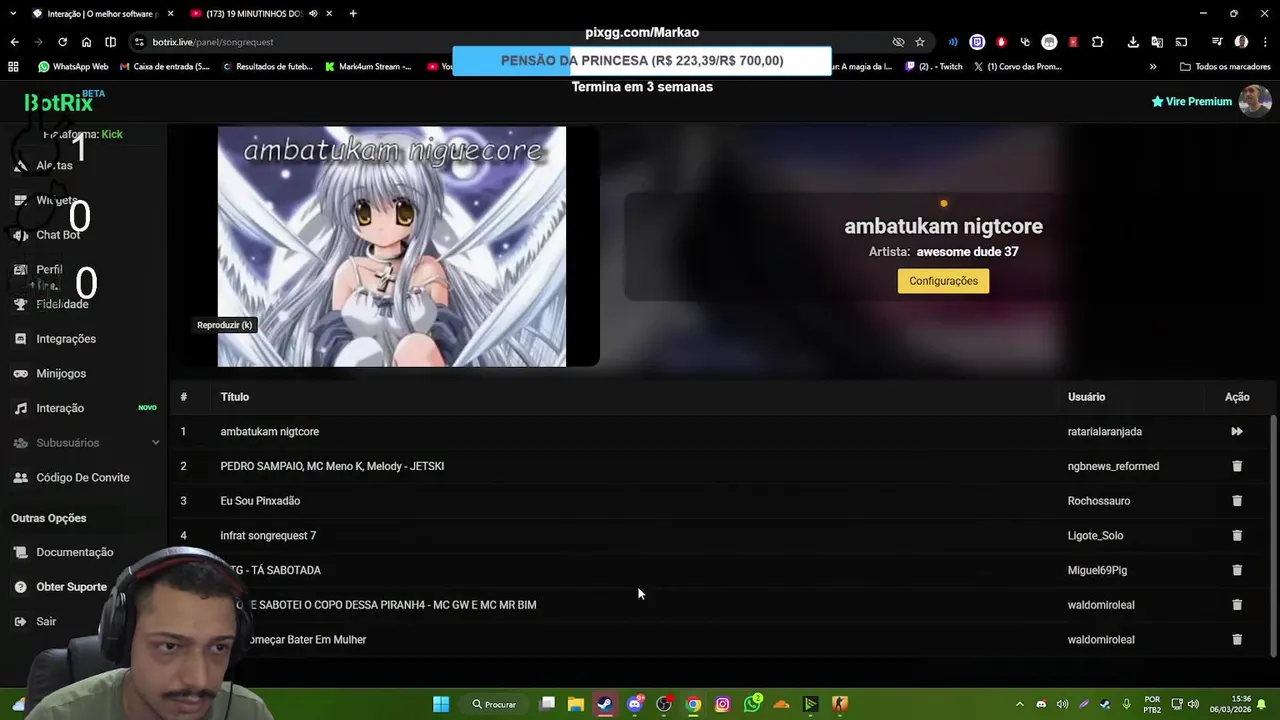Viewport: 1280px width, 720px height.
Task: Select user Ligote_Solo in the queue
Action: [1096, 536]
